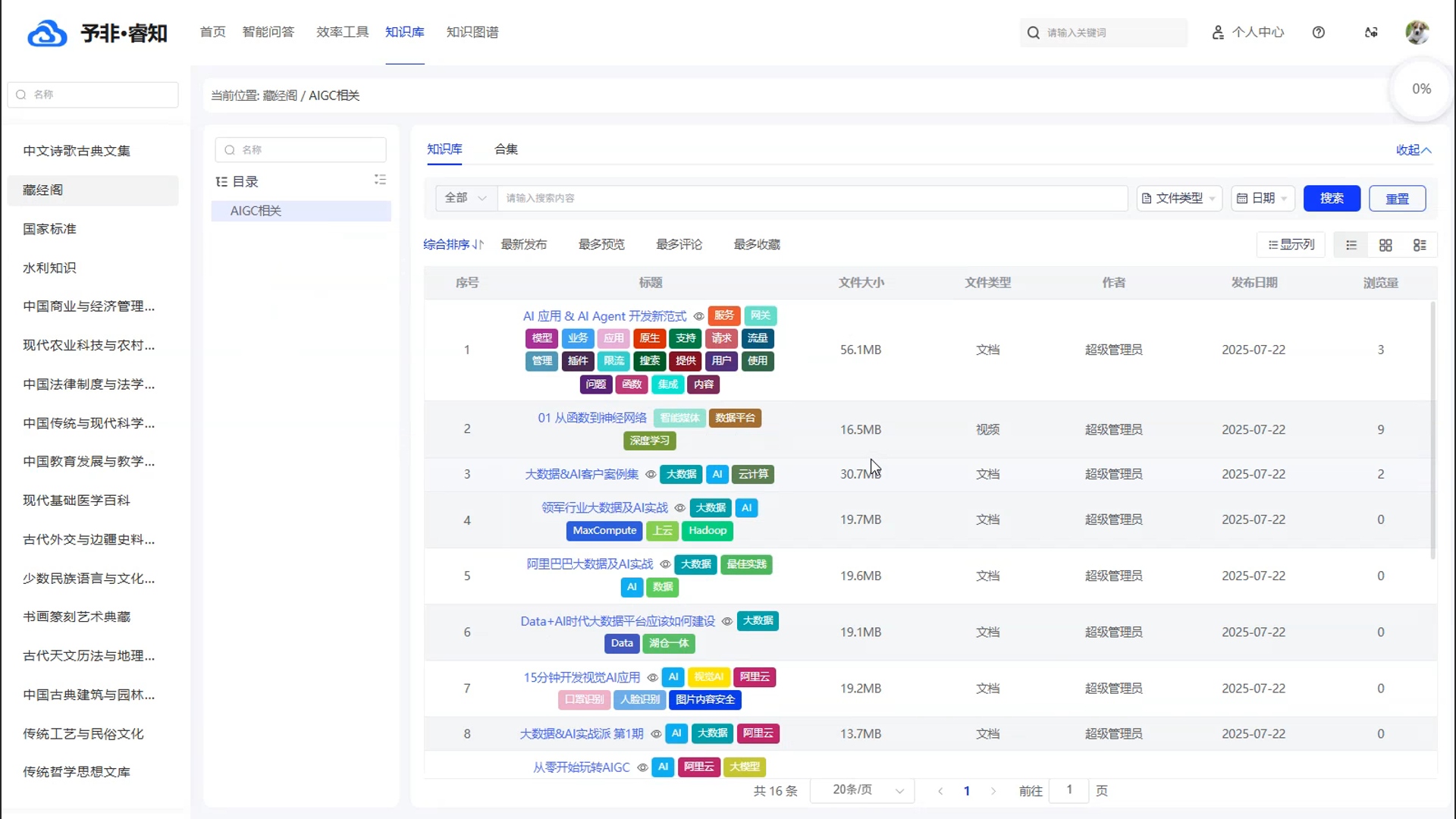Click eye icon beside 15分钟开发视觉AI应用
The width and height of the screenshot is (1456, 819).
click(652, 678)
